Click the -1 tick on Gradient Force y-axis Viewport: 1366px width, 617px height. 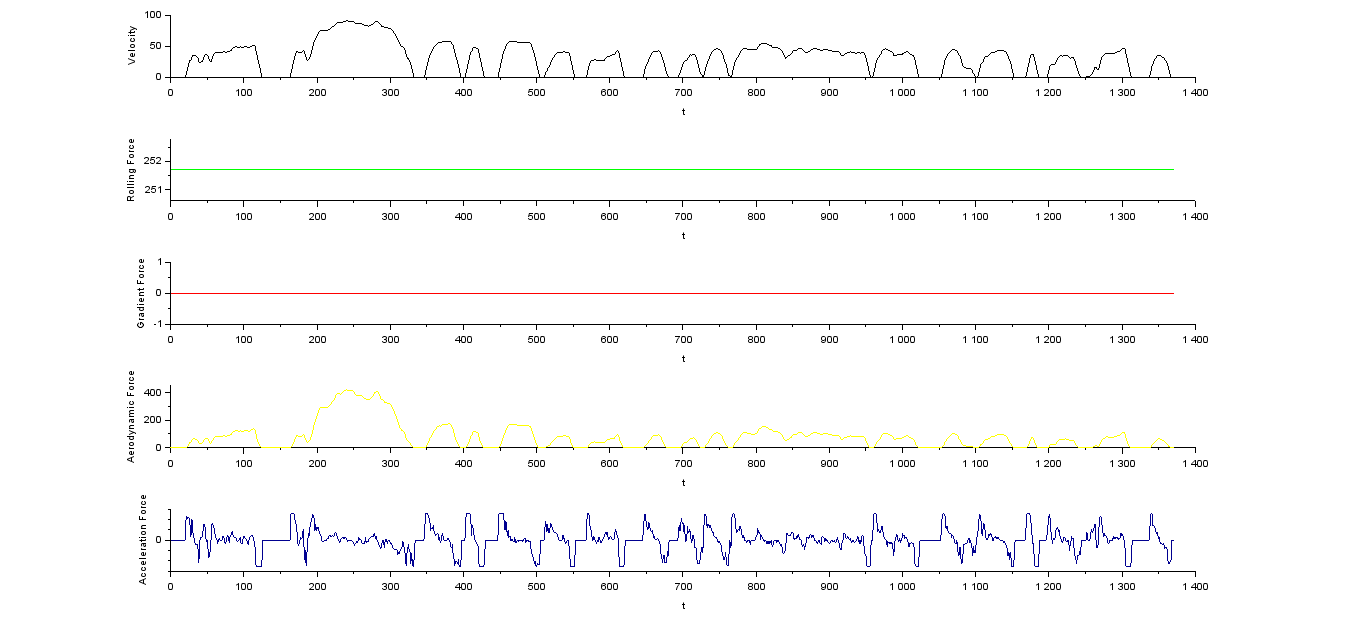pos(158,324)
